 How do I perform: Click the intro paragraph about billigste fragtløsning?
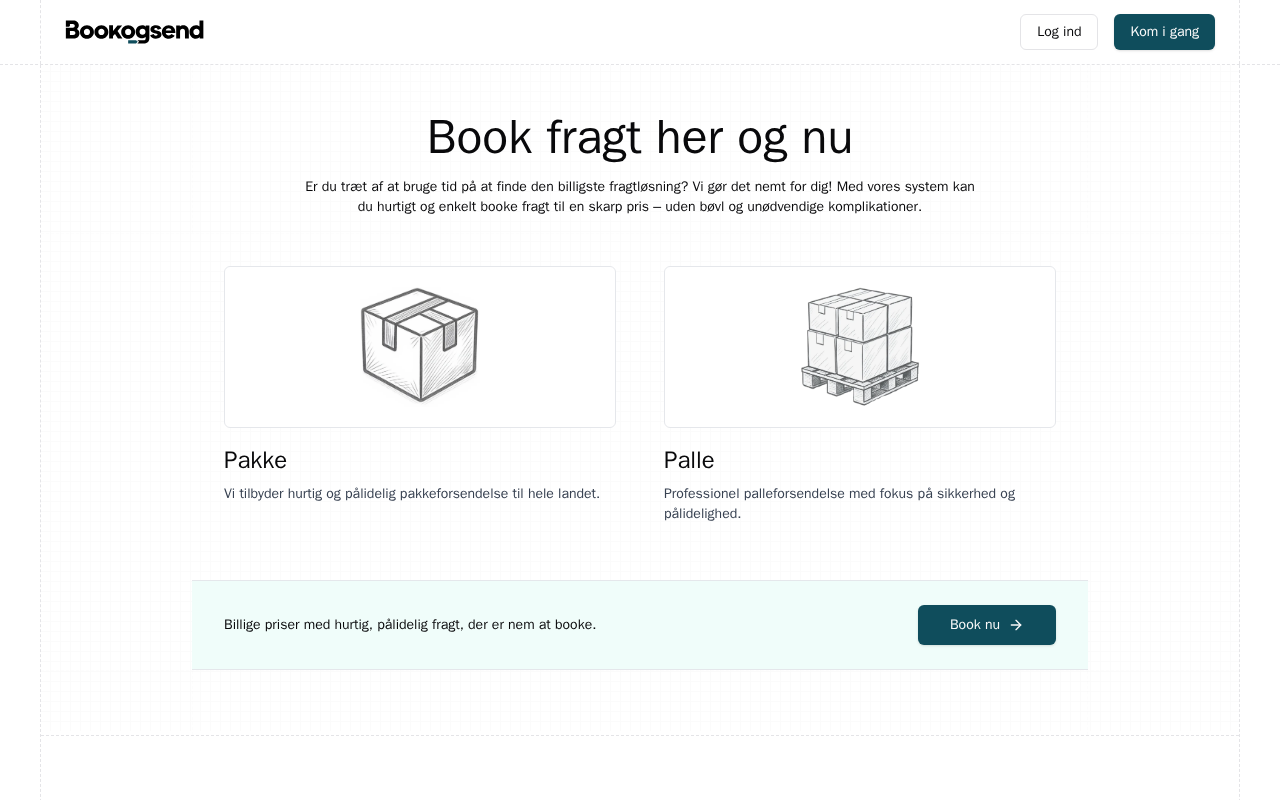click(x=640, y=196)
